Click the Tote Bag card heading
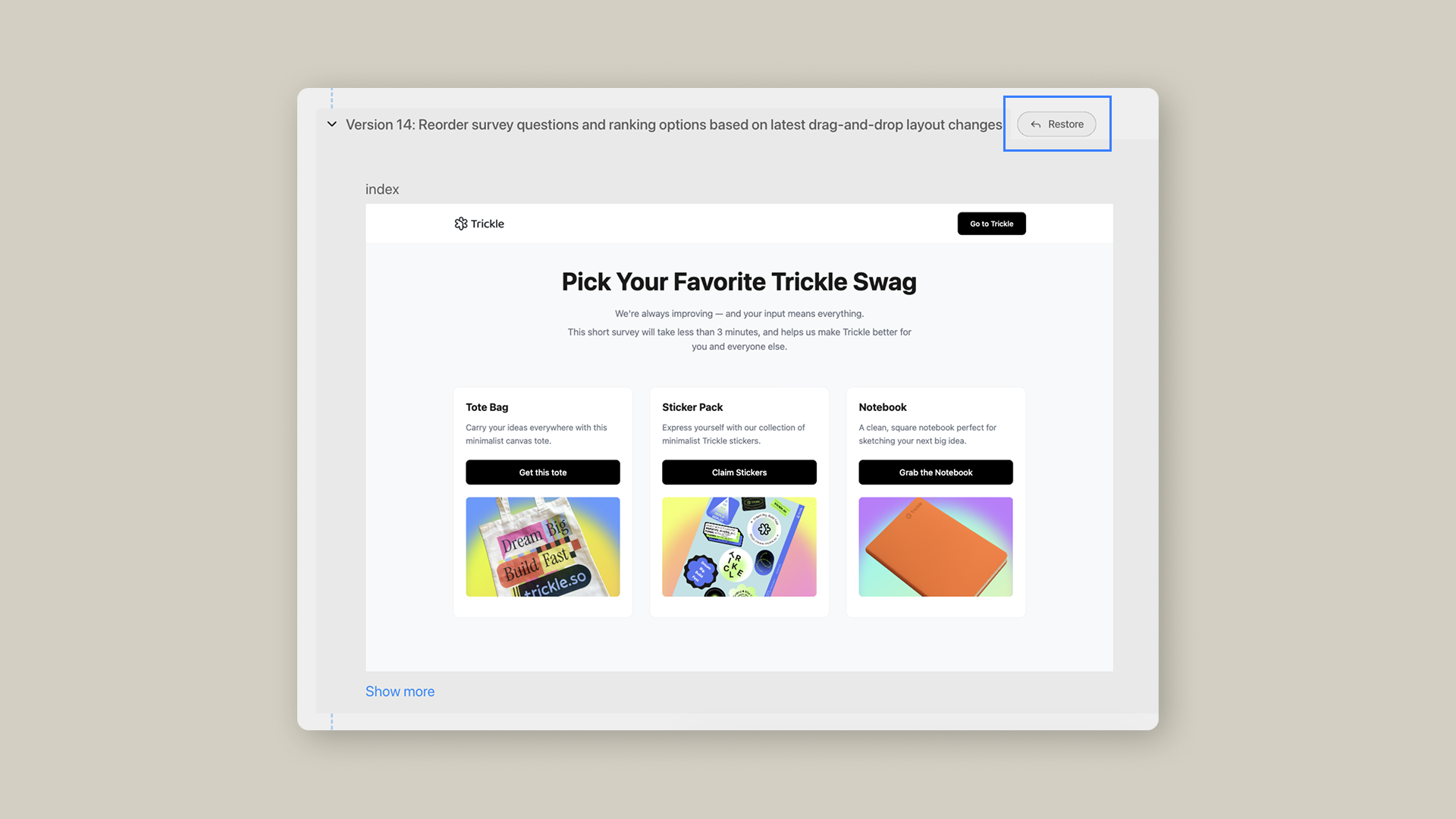The height and width of the screenshot is (819, 1456). [x=487, y=407]
